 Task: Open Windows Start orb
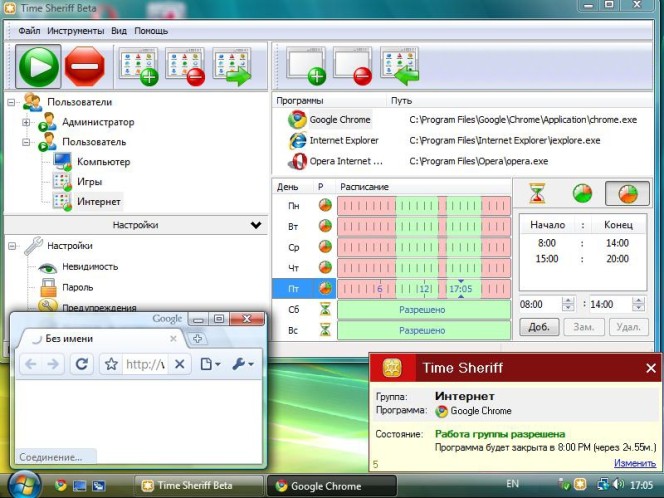click(24, 485)
